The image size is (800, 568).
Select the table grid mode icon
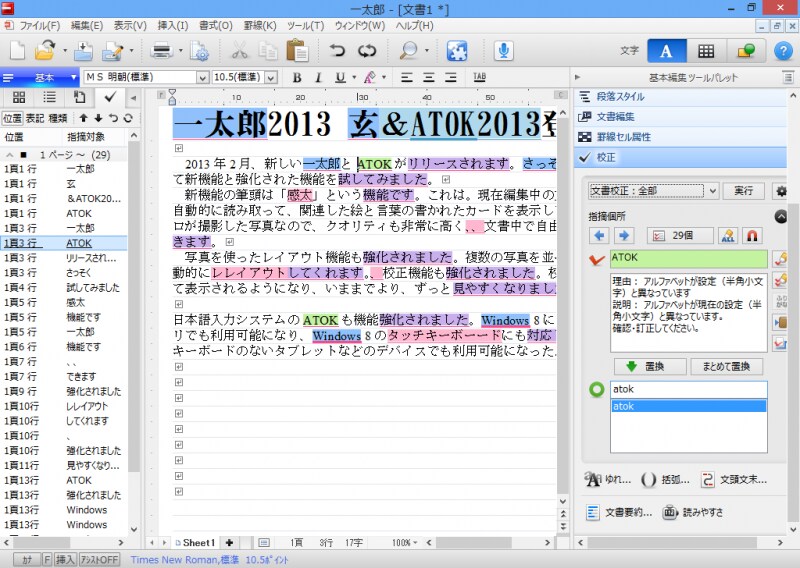click(706, 51)
